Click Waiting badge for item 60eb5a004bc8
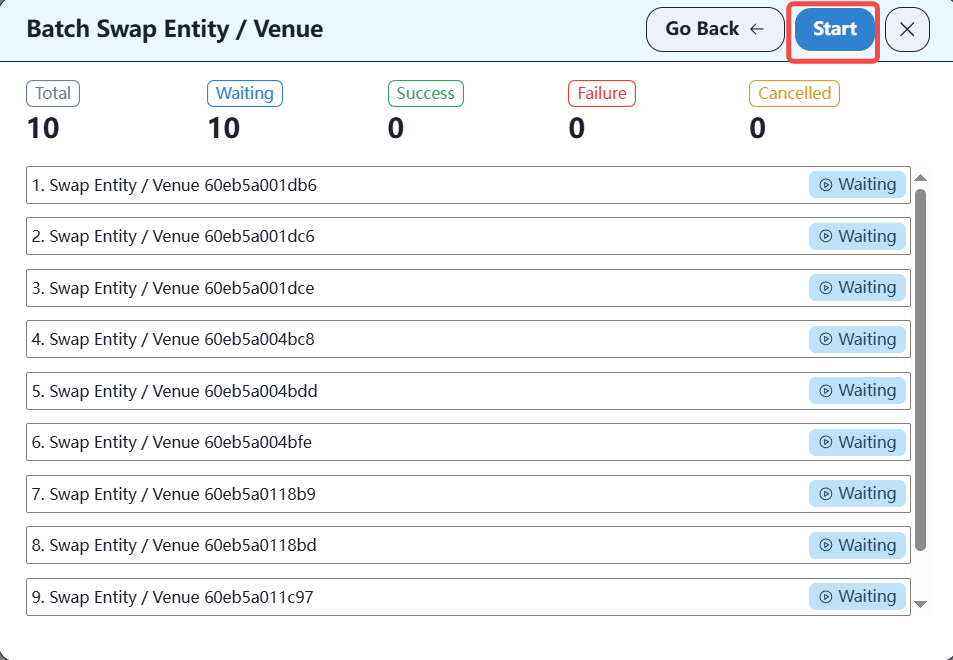The image size is (953, 660). click(857, 339)
